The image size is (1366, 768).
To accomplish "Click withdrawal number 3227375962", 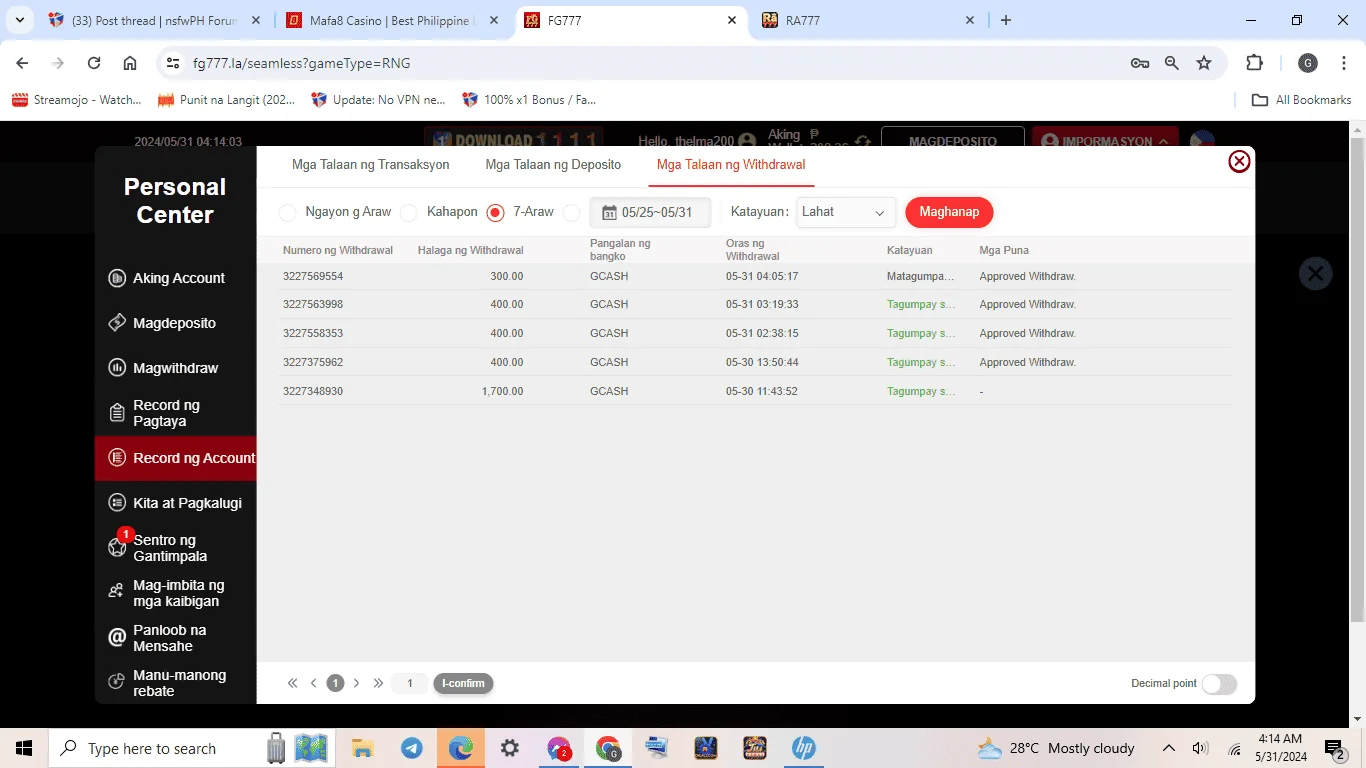I will coord(313,362).
